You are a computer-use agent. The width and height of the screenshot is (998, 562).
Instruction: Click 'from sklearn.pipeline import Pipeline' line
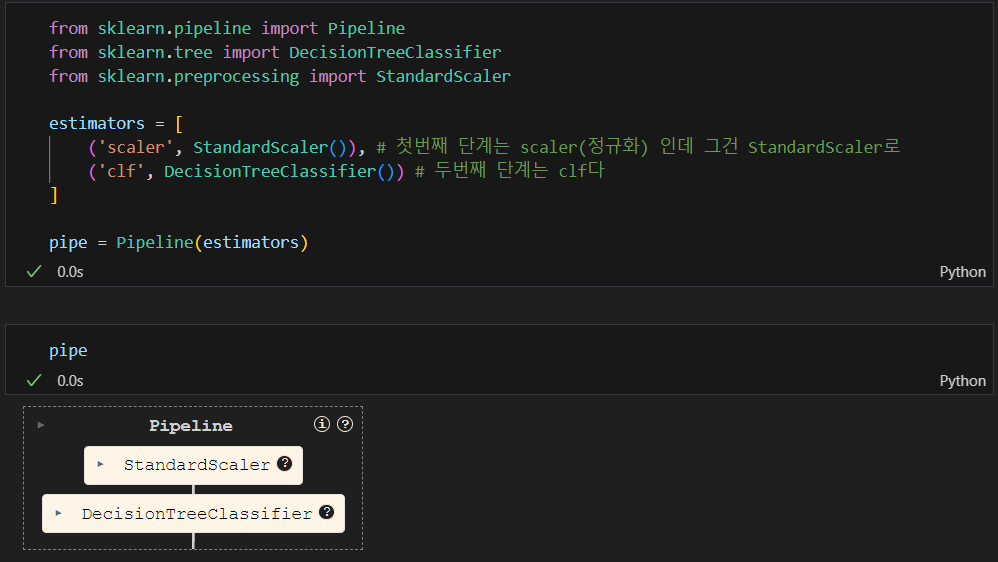(x=227, y=29)
